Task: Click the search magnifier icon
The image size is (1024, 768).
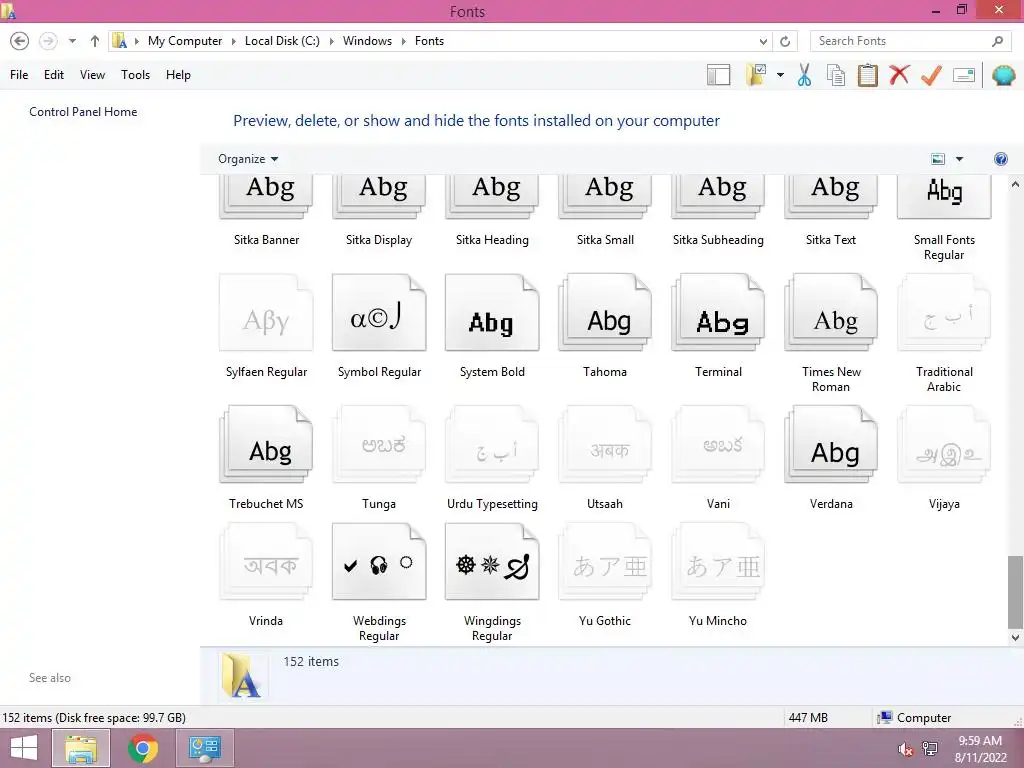Action: 997,41
